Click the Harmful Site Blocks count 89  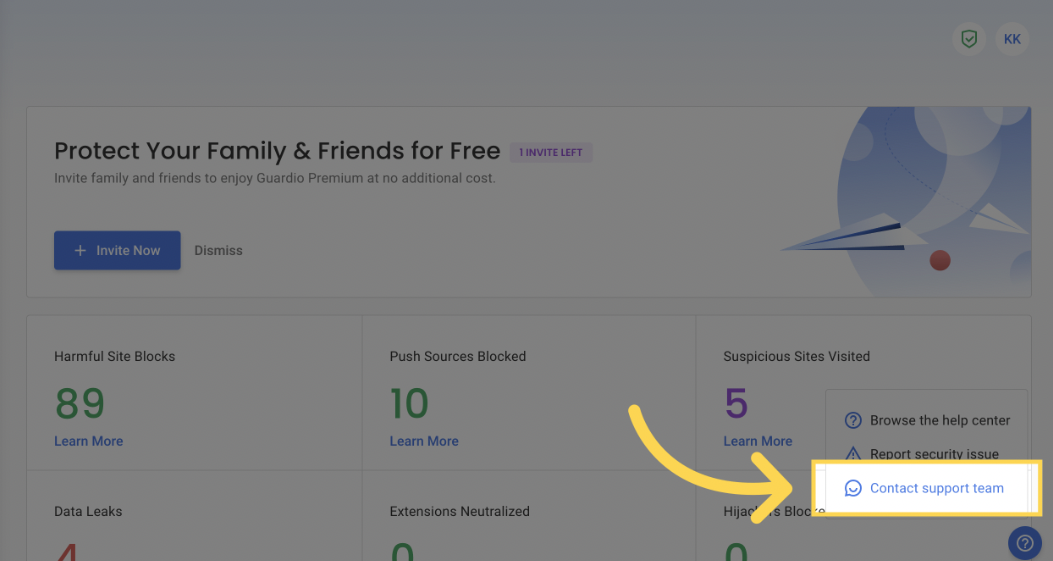coord(80,403)
